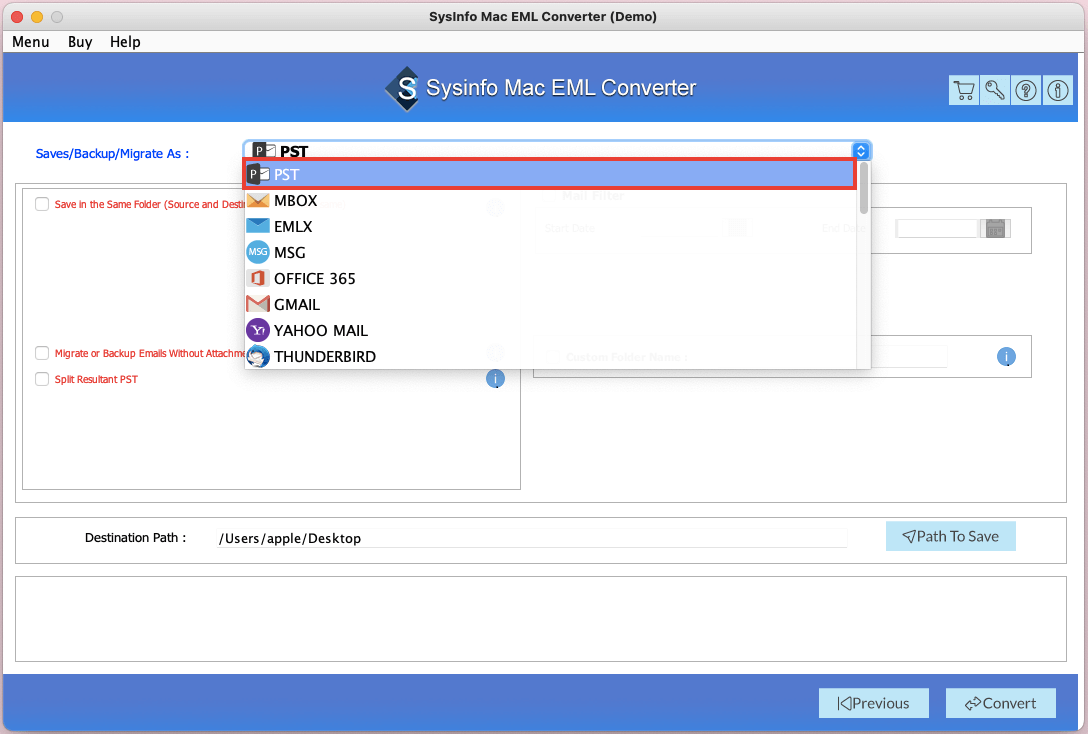
Task: Click the PST icon in dropdown list
Action: [259, 174]
